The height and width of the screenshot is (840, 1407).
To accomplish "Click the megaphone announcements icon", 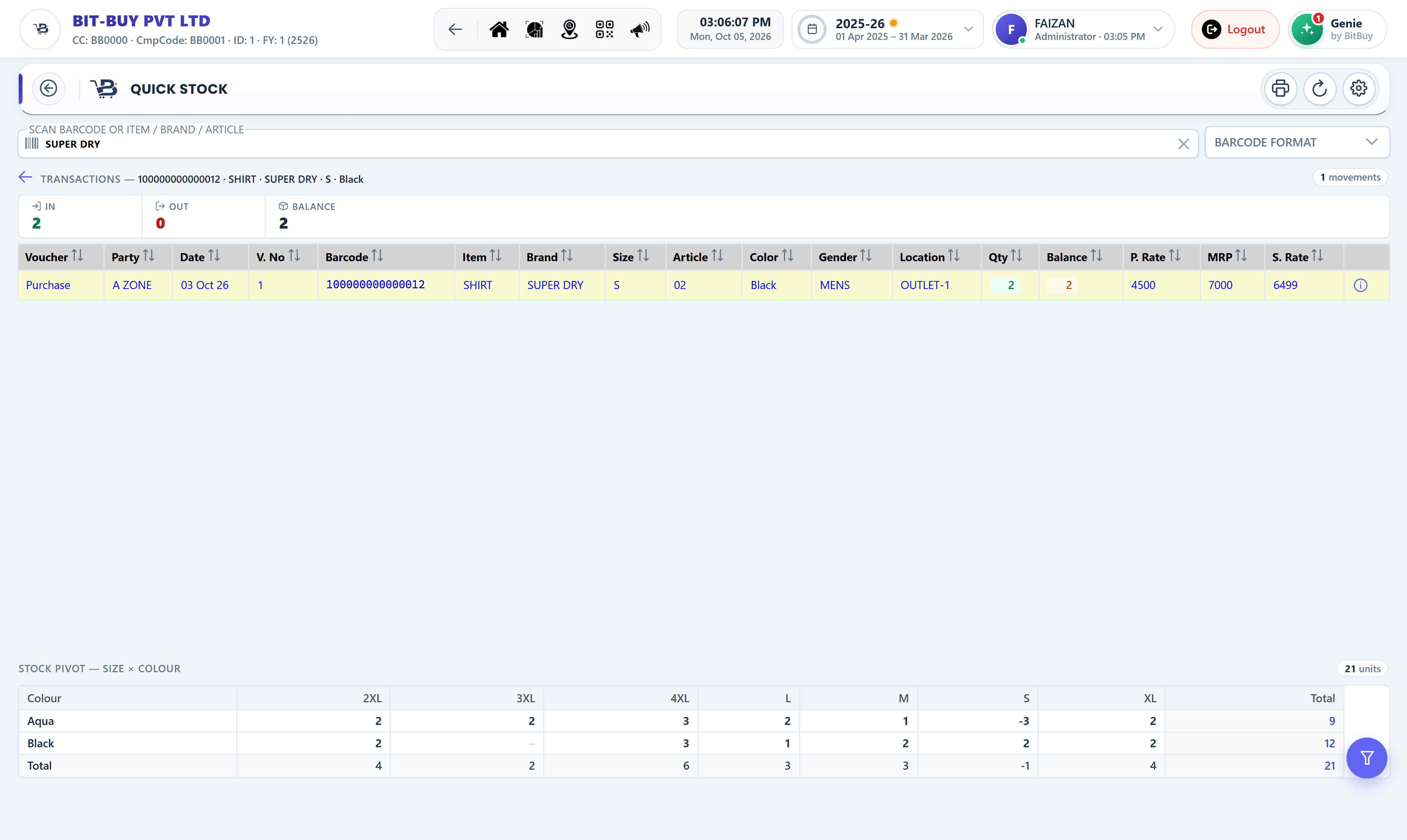I will [639, 29].
